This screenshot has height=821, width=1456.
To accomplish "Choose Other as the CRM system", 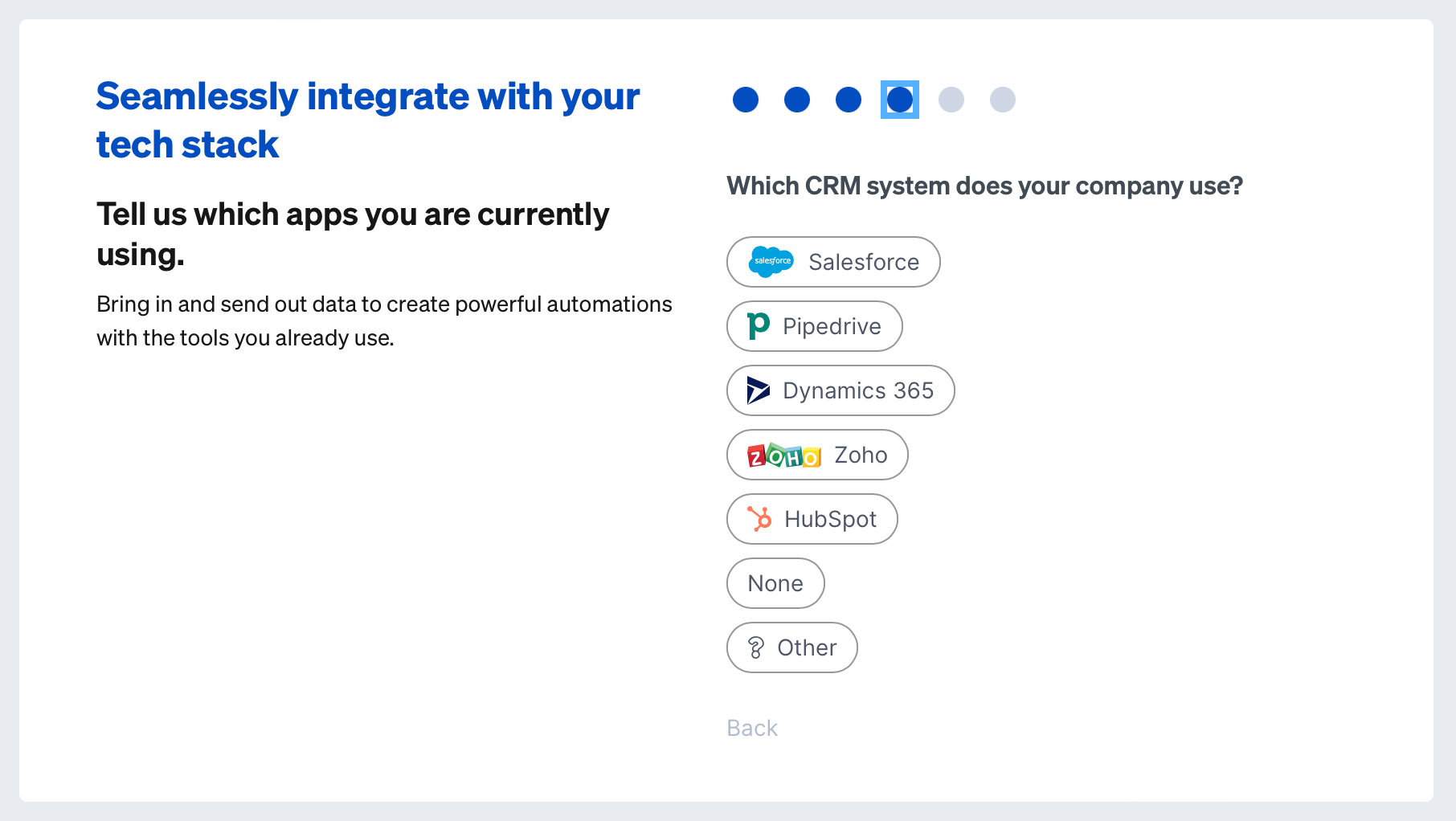I will point(792,647).
